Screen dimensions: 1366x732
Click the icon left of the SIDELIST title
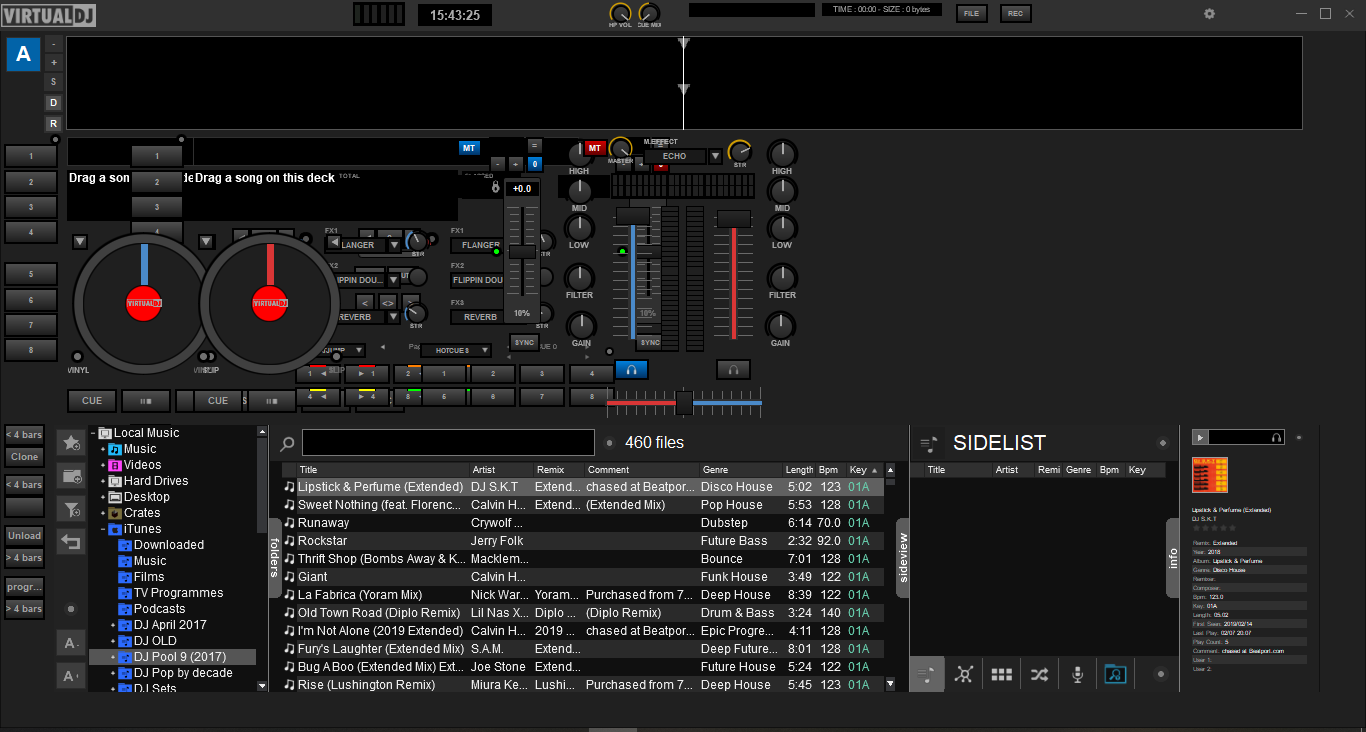click(929, 443)
